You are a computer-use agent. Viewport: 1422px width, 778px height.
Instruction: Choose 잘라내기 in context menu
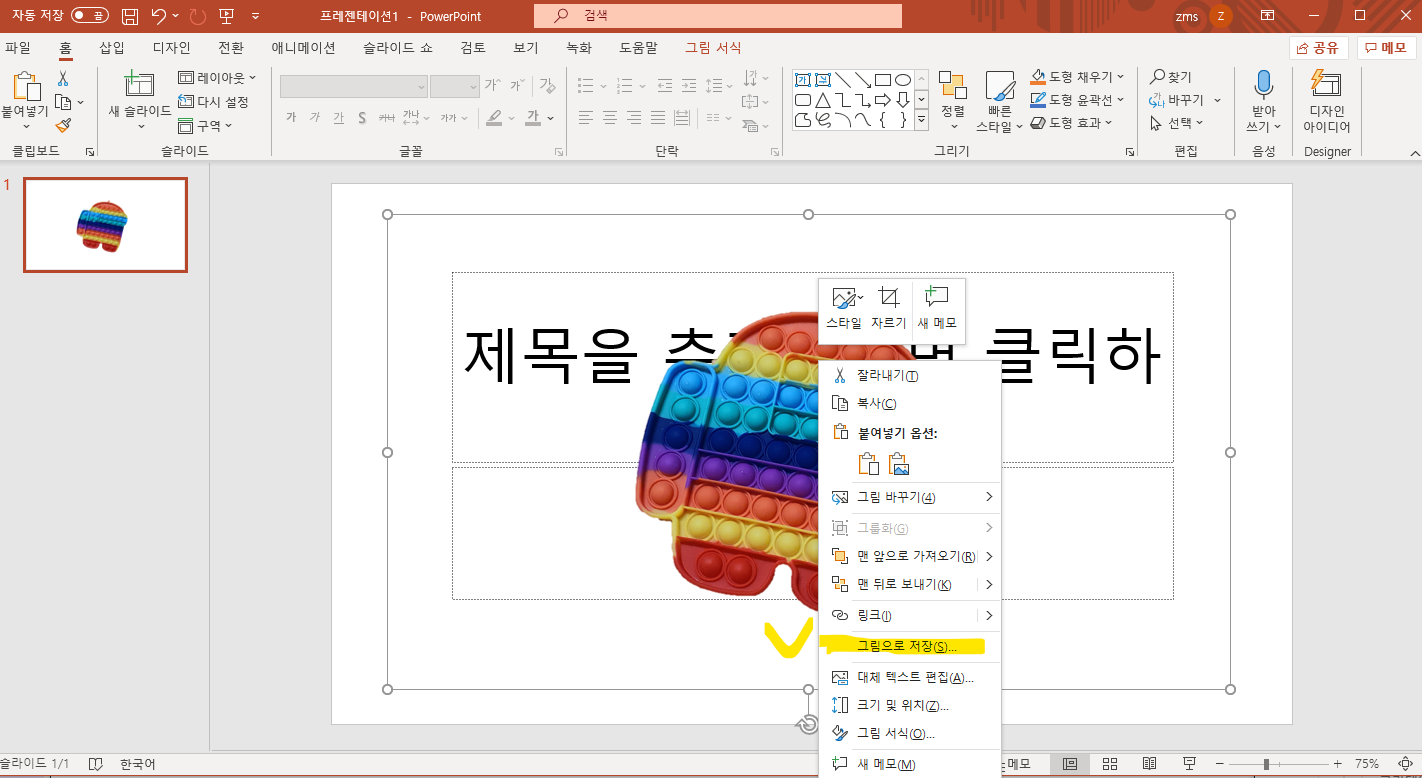[910, 375]
